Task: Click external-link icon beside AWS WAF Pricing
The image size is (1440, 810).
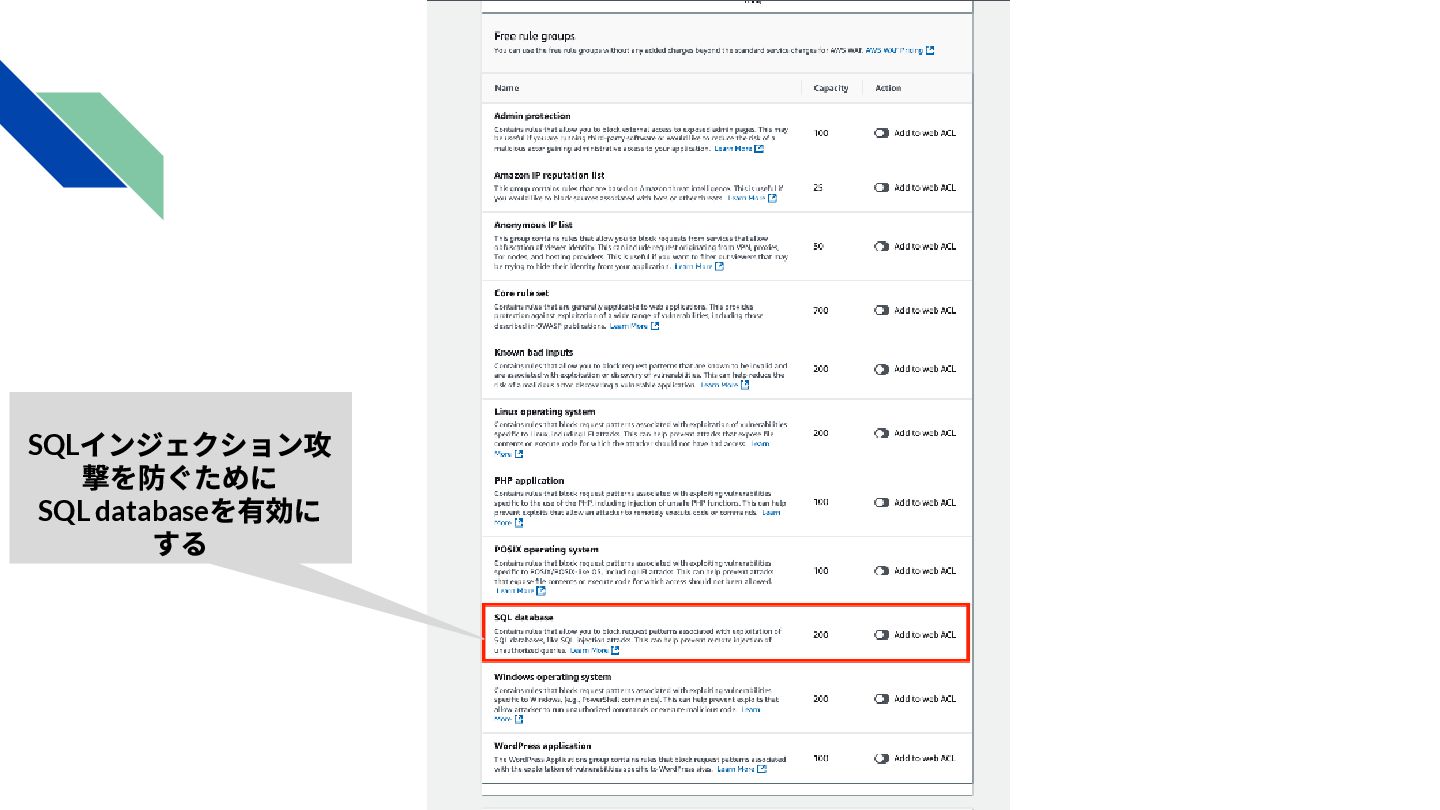Action: point(930,50)
